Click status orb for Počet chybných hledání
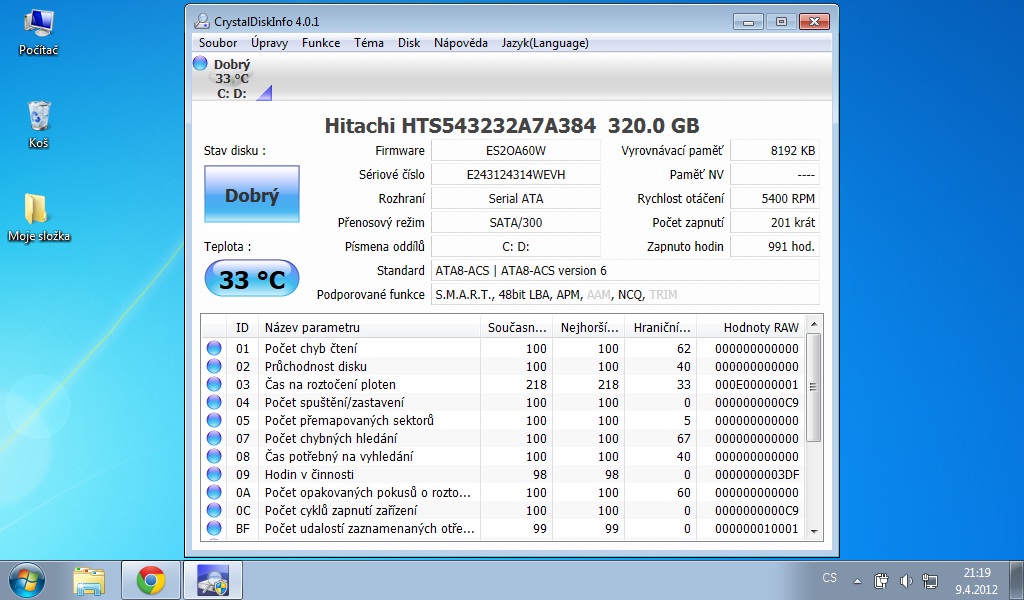Image resolution: width=1024 pixels, height=600 pixels. 214,438
